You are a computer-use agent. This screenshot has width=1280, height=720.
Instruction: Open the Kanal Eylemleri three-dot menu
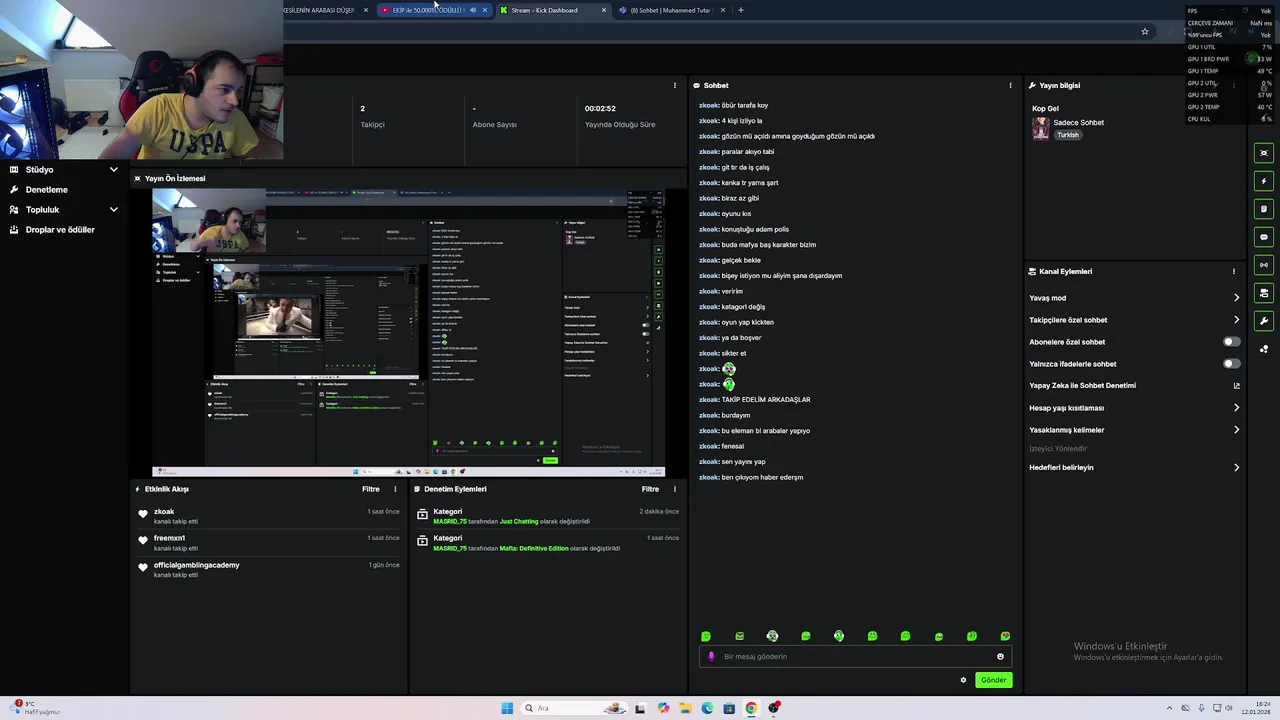tap(1233, 271)
